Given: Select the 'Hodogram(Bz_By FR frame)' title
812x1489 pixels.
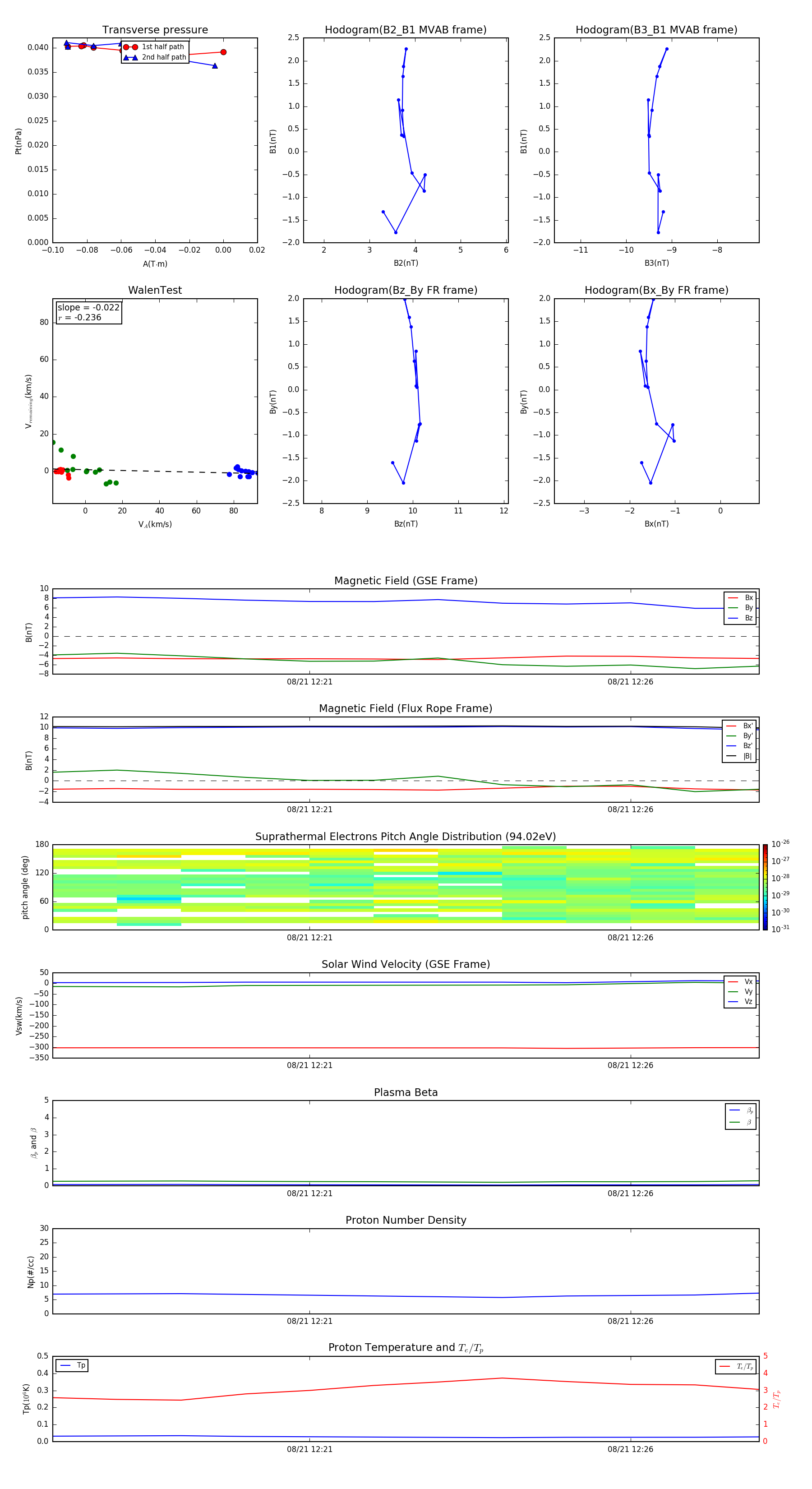Looking at the screenshot, I should pos(406,290).
